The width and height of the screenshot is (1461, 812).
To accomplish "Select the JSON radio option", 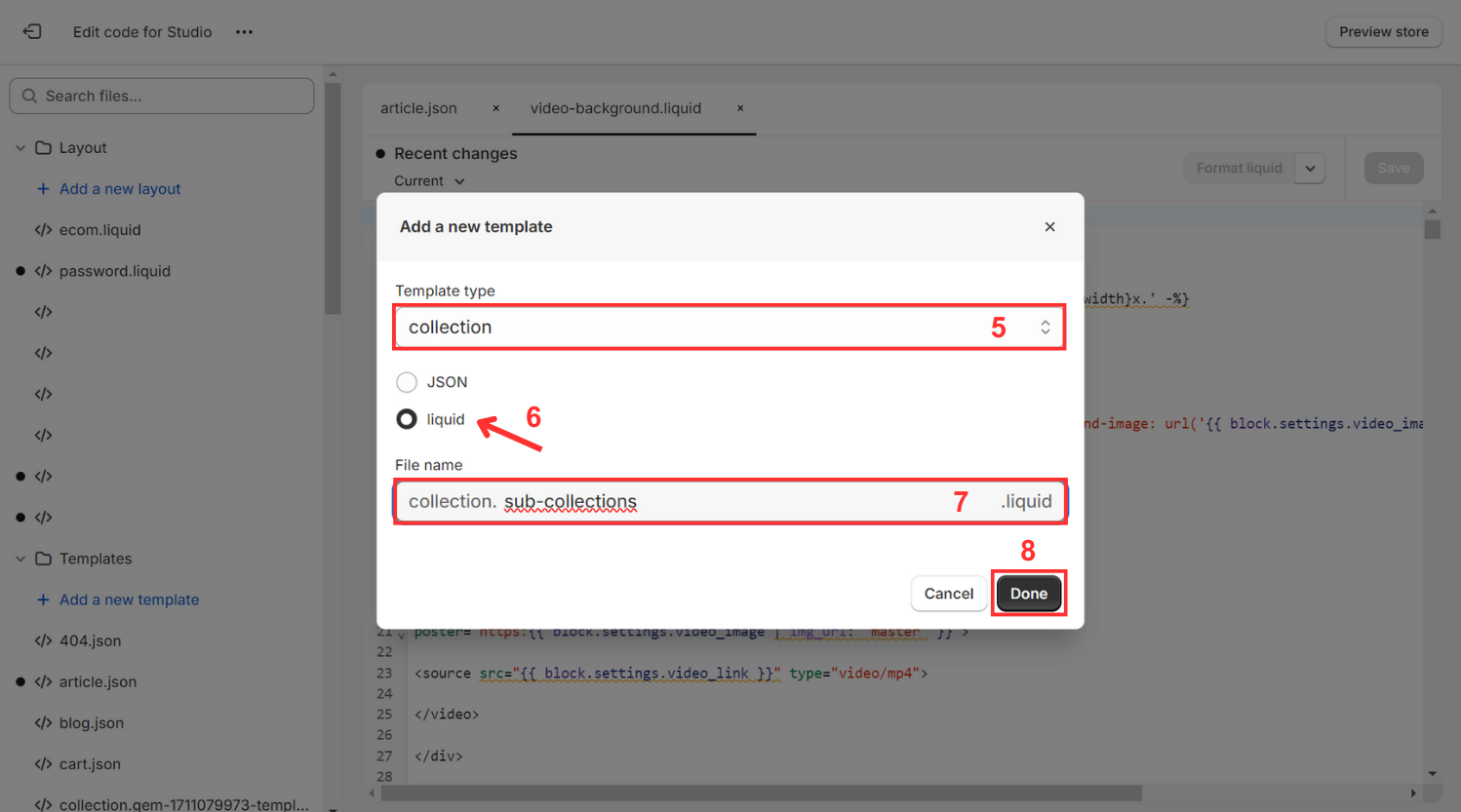I will point(407,382).
